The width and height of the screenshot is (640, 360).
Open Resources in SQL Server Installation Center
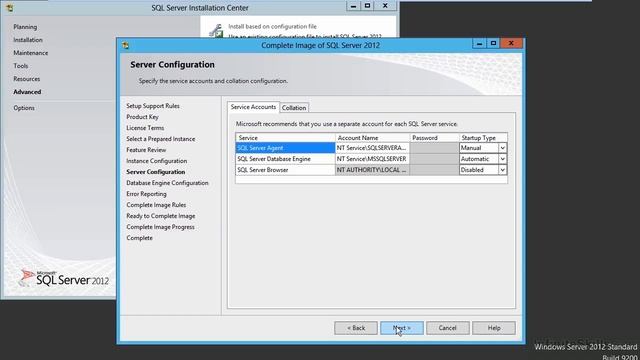pos(27,79)
